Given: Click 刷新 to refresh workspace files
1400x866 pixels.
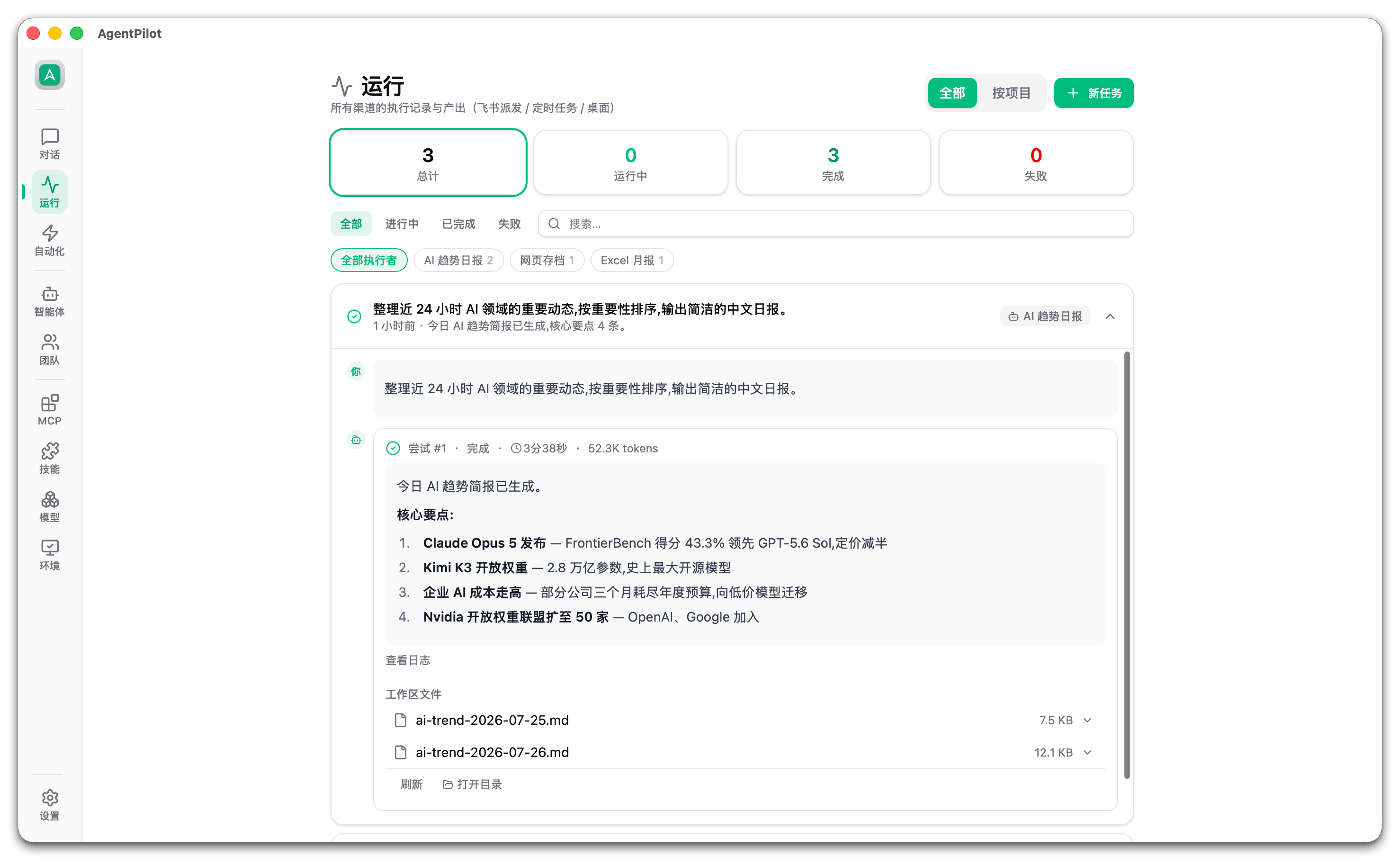Looking at the screenshot, I should [411, 784].
